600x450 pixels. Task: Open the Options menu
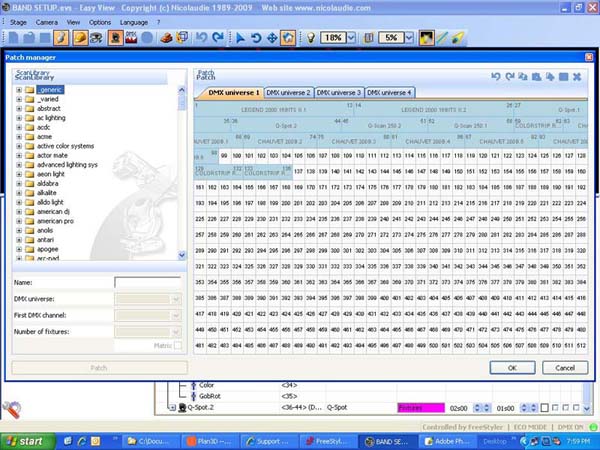(x=100, y=22)
